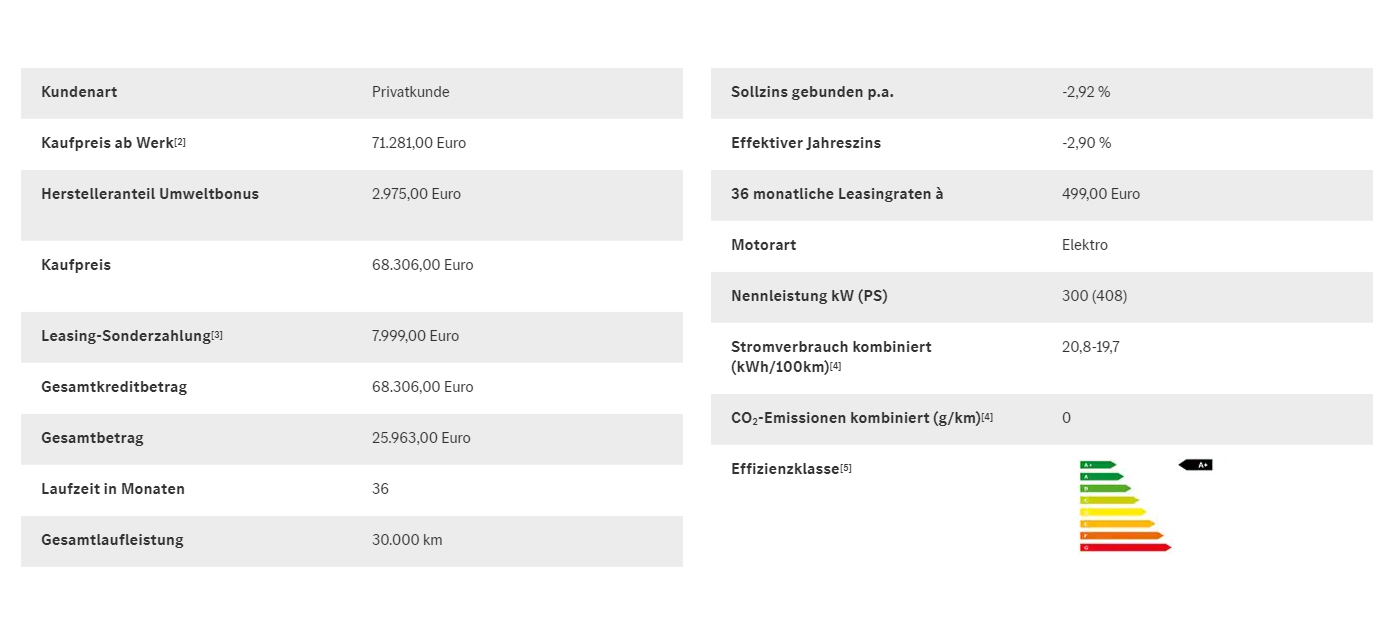
Task: Open footnote [3] beside Leasing-Sonderzahlung
Action: (x=217, y=334)
